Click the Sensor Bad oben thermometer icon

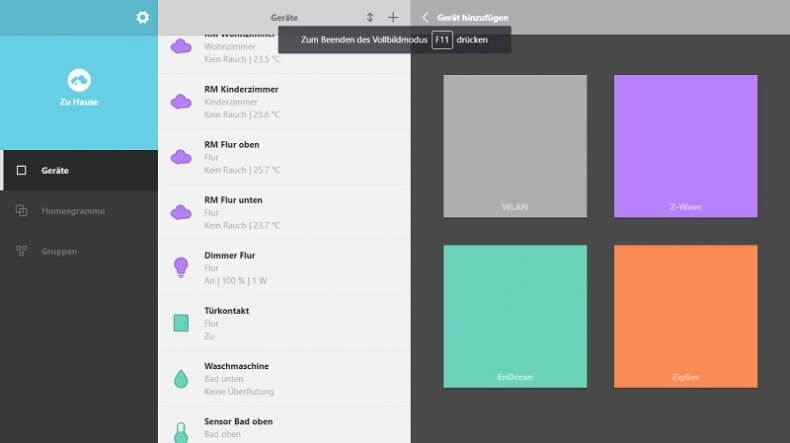tap(181, 431)
